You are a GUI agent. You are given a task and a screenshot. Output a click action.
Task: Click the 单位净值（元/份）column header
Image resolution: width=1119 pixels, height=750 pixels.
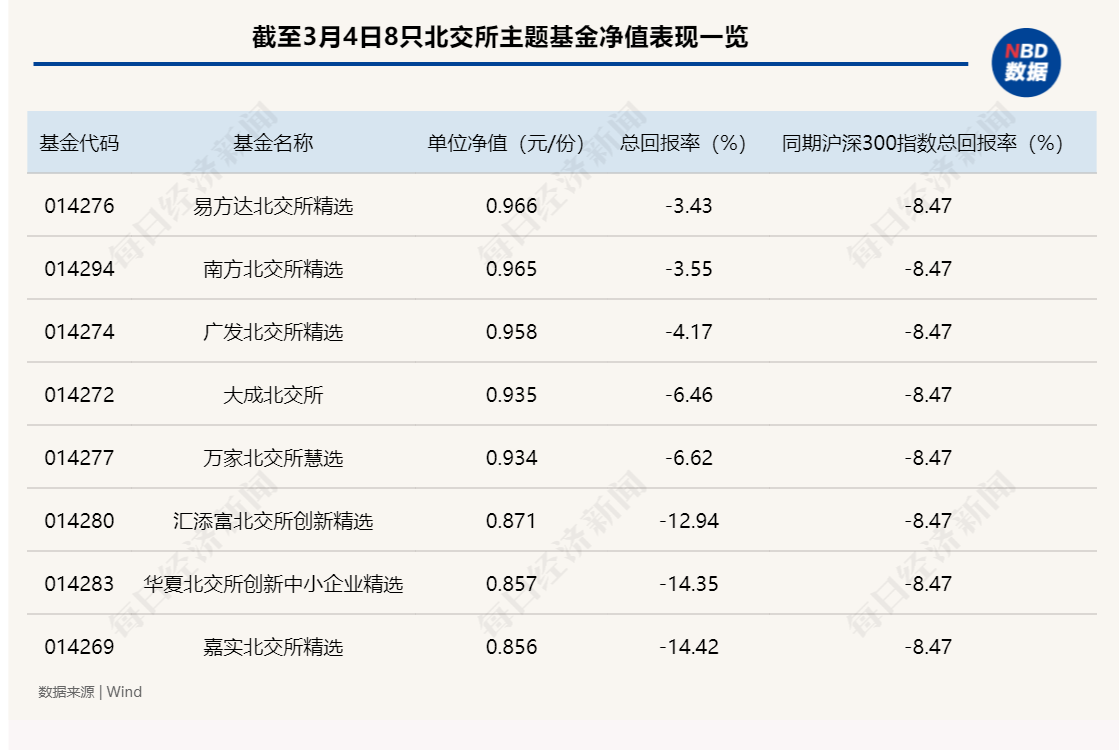pos(505,143)
